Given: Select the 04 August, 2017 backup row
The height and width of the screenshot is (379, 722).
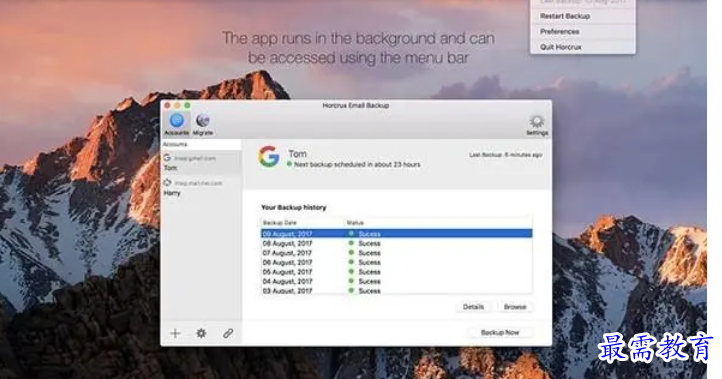Looking at the screenshot, I should [396, 281].
